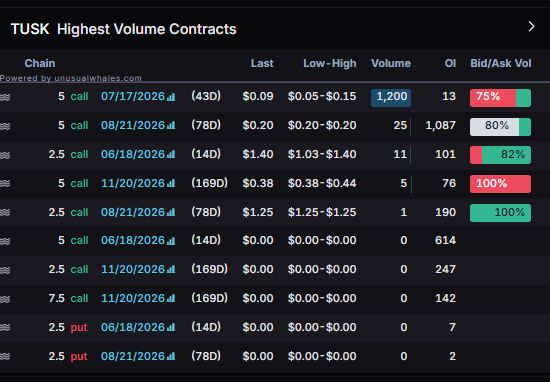The width and height of the screenshot is (550, 382).
Task: Open the 08/21/2026 link on the 2.5 put row
Action: click(133, 356)
